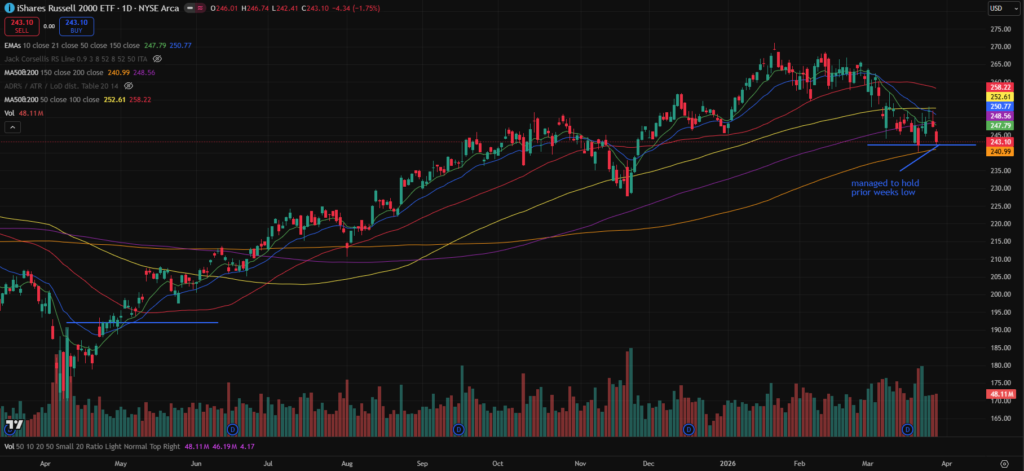
Task: Select the Vol indicator legend
Action: point(10,114)
